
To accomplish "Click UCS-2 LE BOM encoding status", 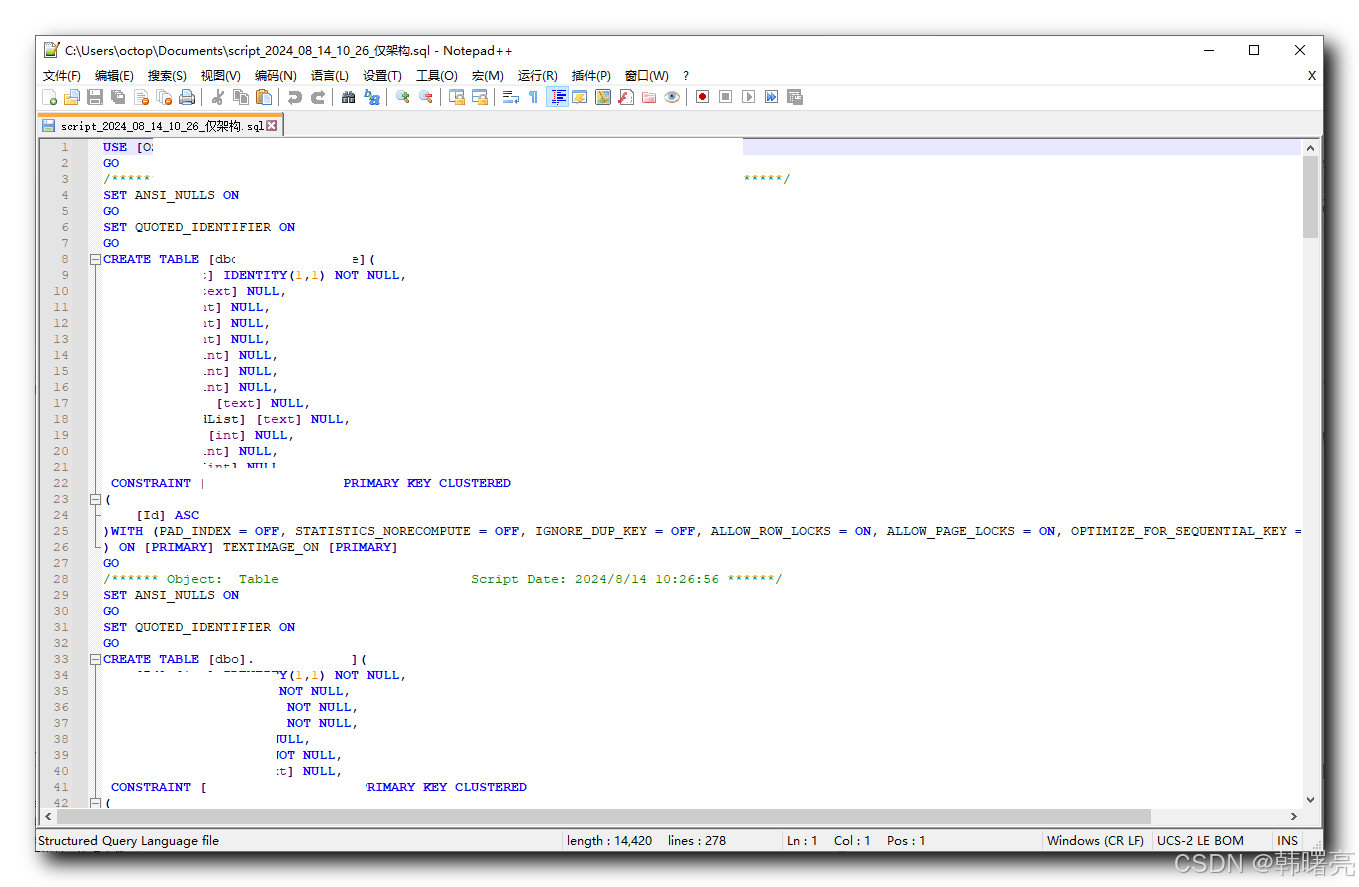I will 1200,841.
